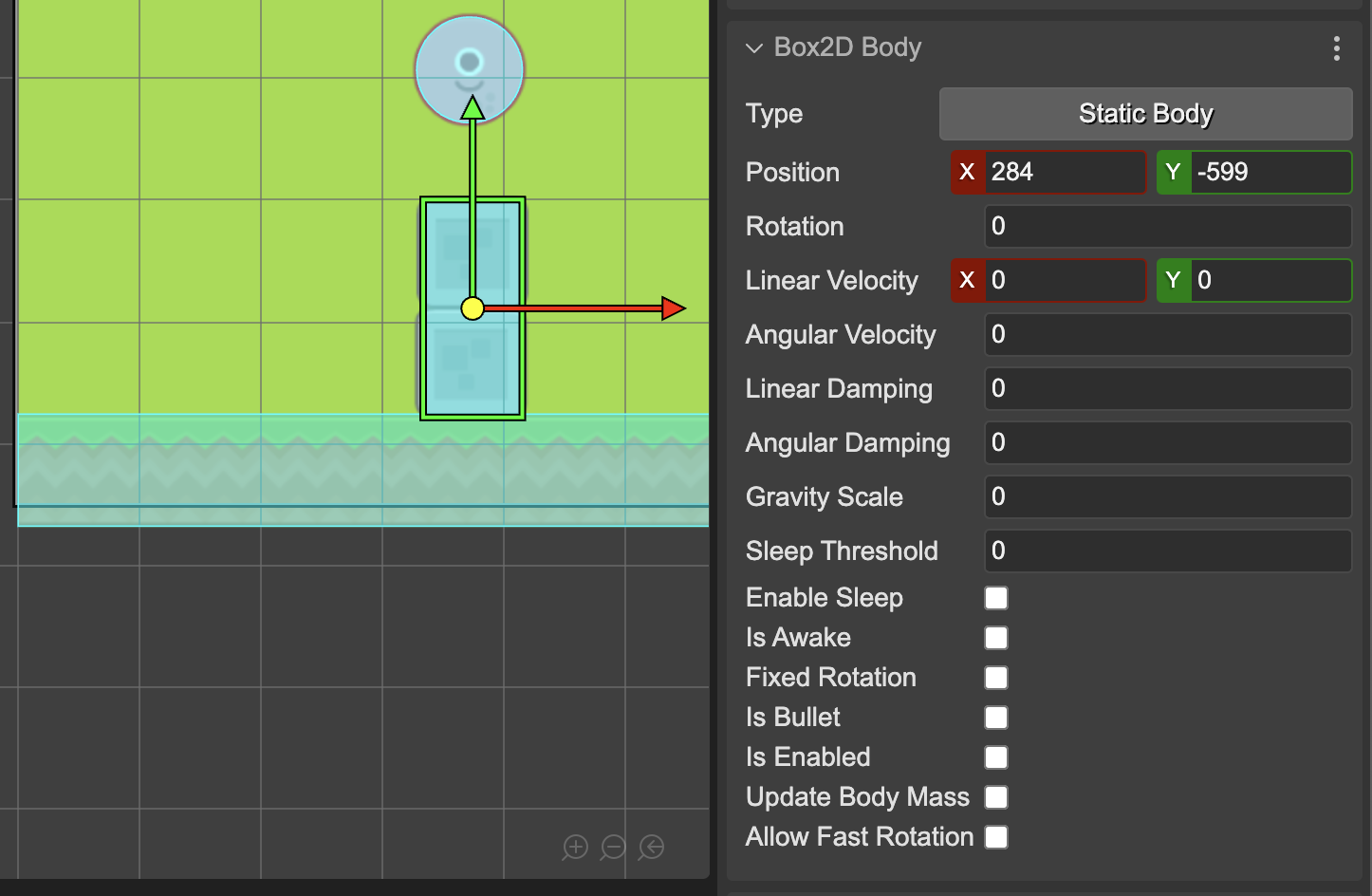
Task: Click the red X-axis move arrow handle
Action: click(674, 308)
